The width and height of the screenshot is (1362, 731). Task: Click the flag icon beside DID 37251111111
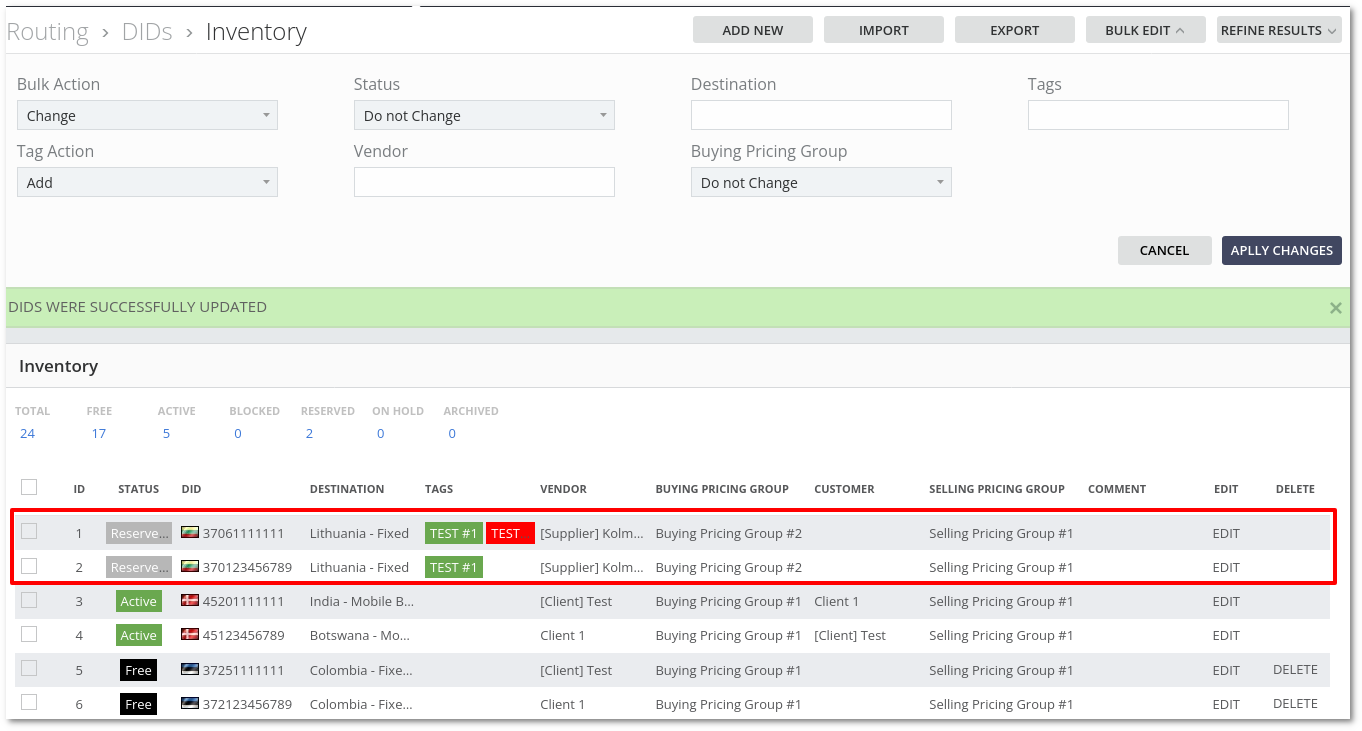click(189, 670)
